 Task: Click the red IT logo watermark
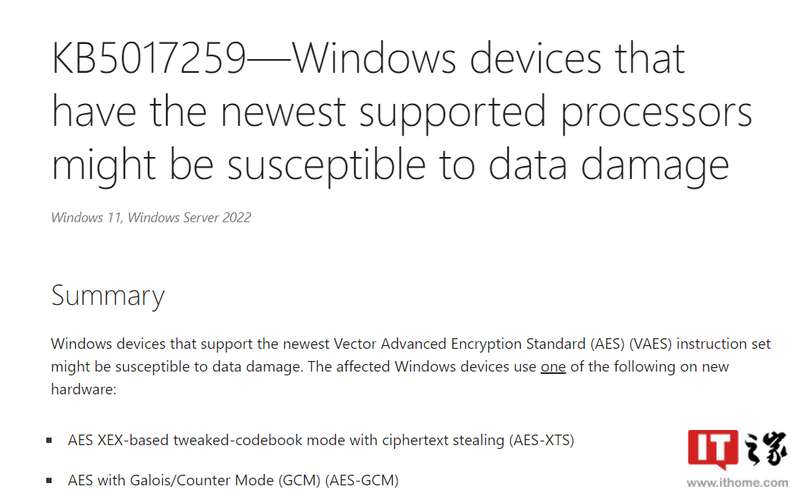click(x=713, y=450)
